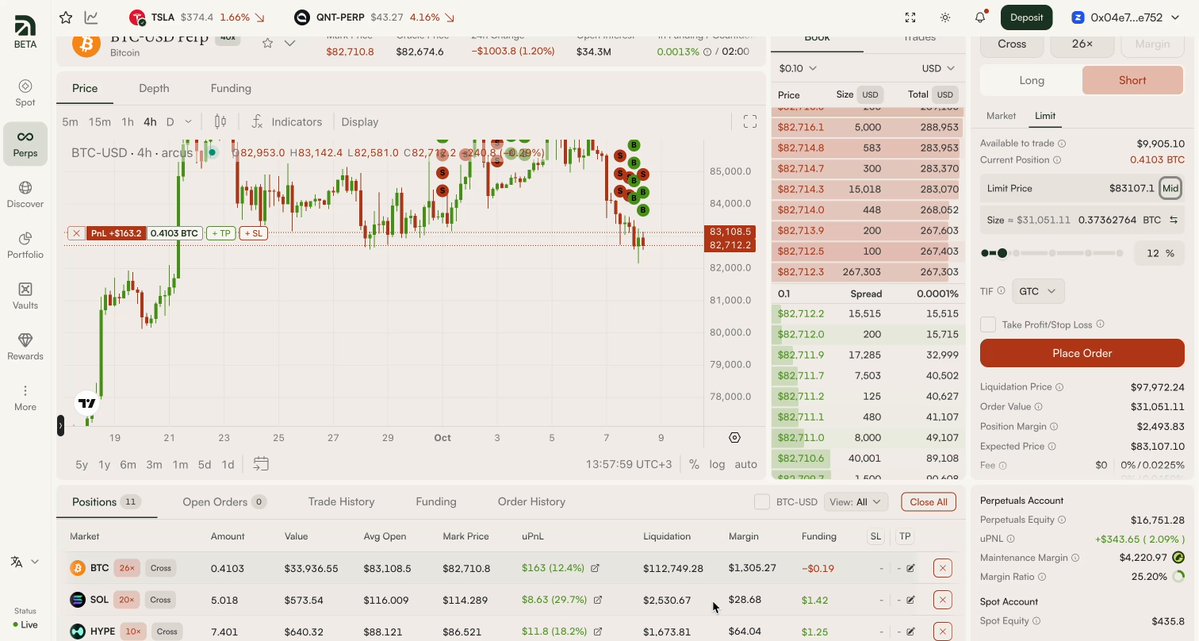Click the Close All button
This screenshot has width=1199, height=641.
click(928, 502)
